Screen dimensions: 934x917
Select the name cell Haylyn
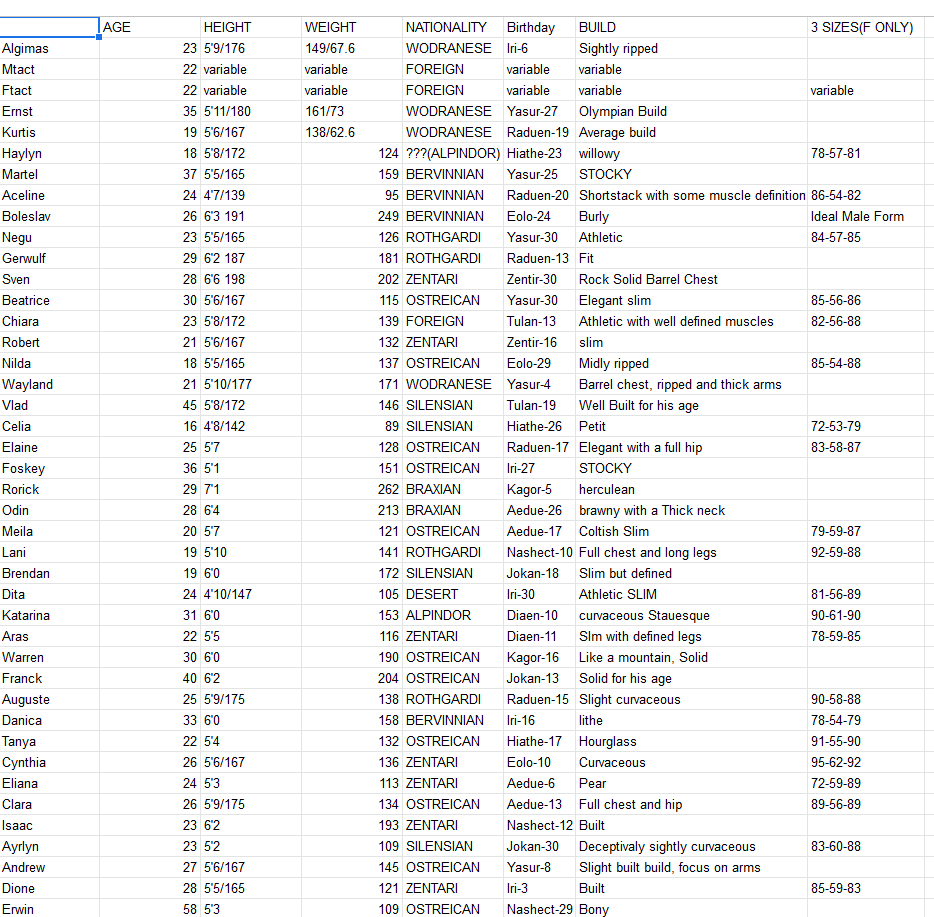pyautogui.click(x=49, y=153)
